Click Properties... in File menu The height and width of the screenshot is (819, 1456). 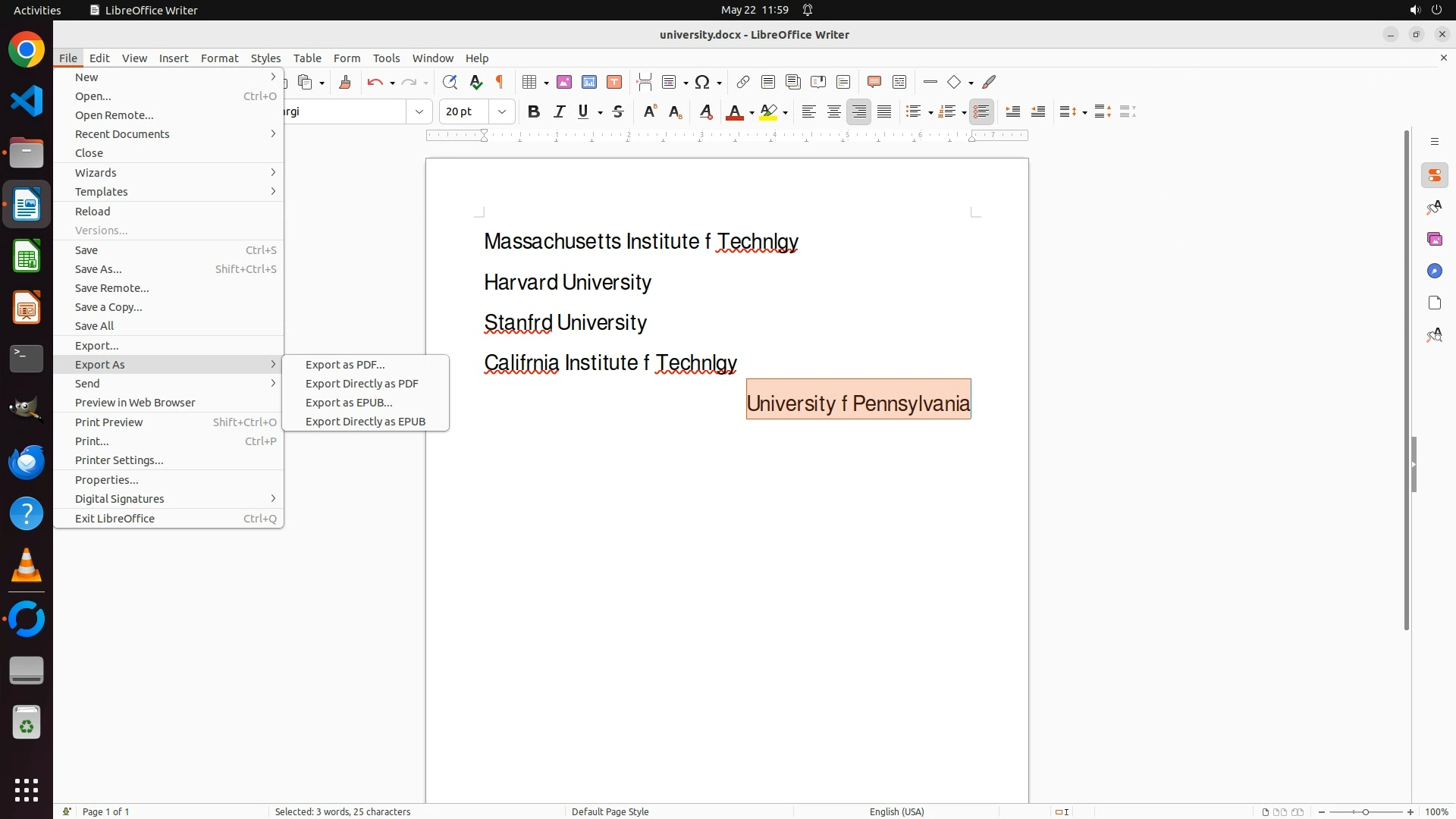[x=106, y=480]
